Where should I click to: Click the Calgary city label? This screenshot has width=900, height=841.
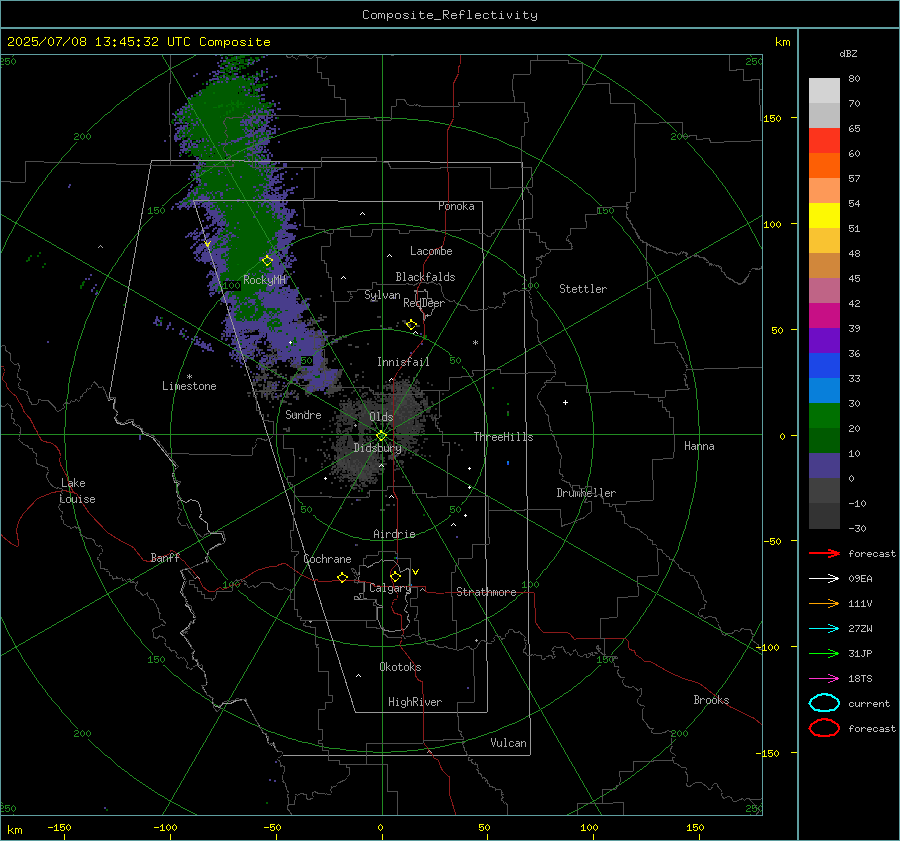390,588
